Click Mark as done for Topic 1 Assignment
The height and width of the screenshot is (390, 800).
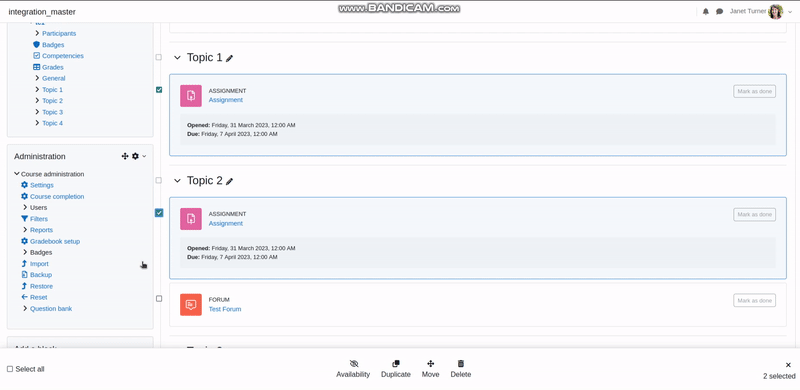(x=755, y=91)
